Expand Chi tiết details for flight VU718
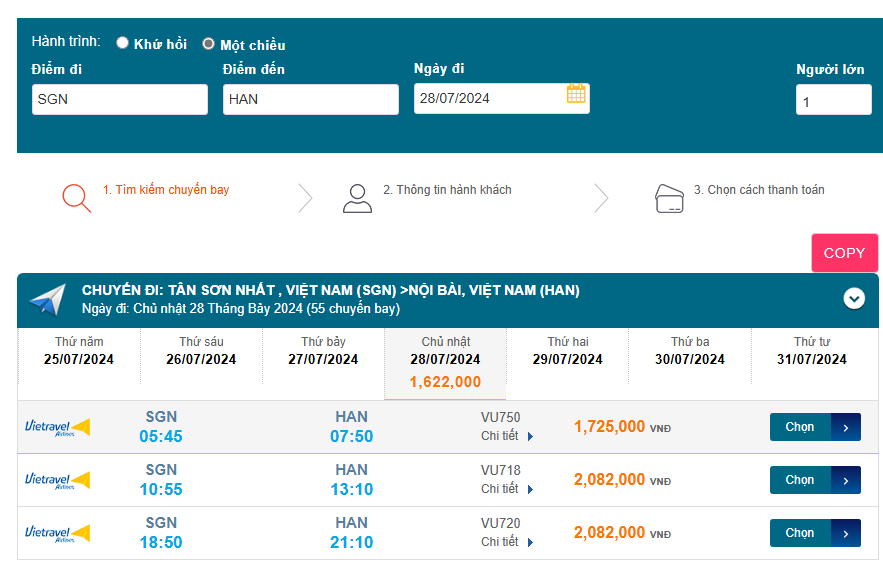883x569 pixels. (507, 489)
